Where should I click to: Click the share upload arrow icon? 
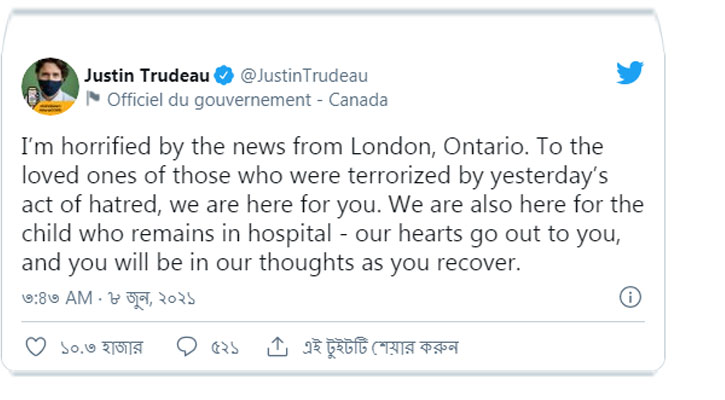point(276,346)
